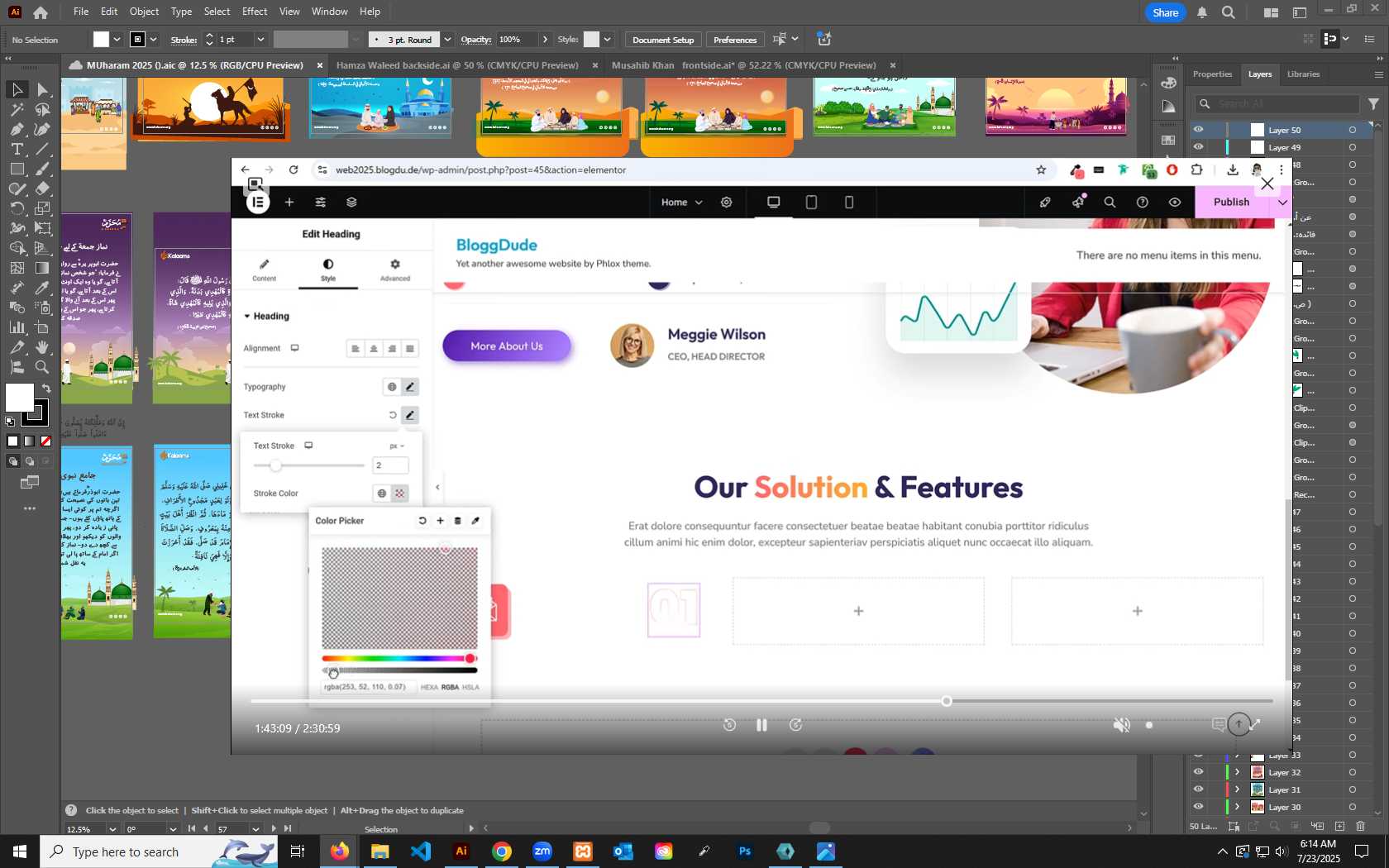Click the video progress bar handle
The width and height of the screenshot is (1389, 868).
947,701
